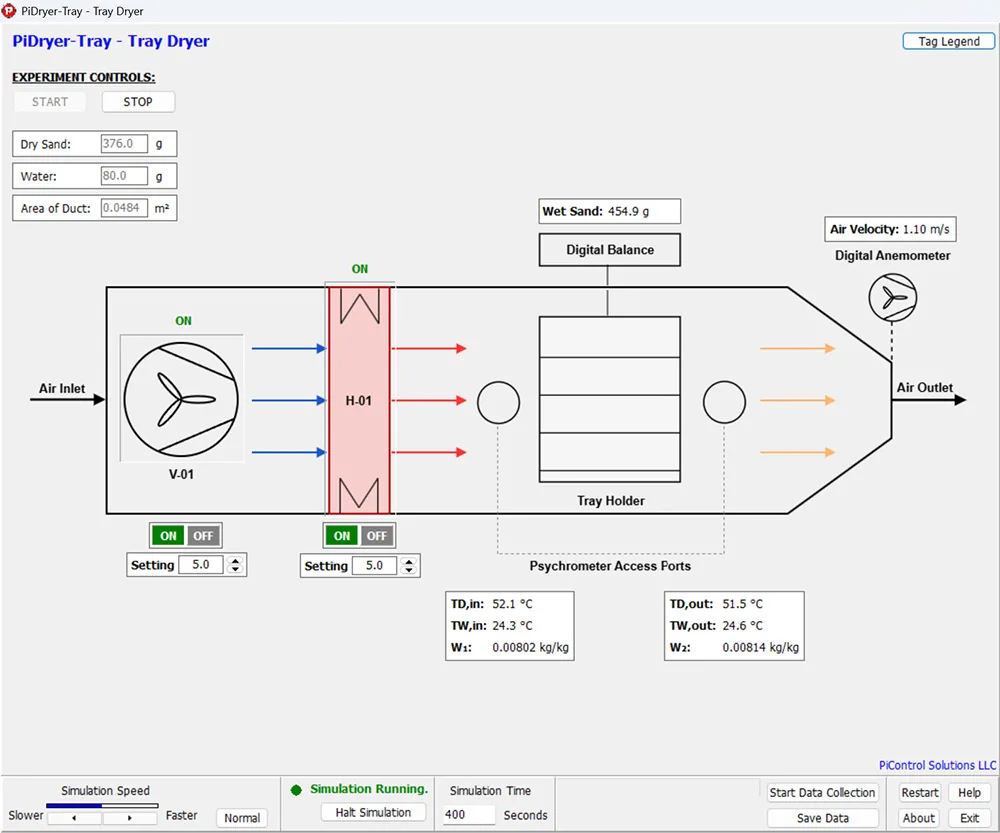Click the Digital Anemometer label
This screenshot has height=833, width=1000.
892,256
